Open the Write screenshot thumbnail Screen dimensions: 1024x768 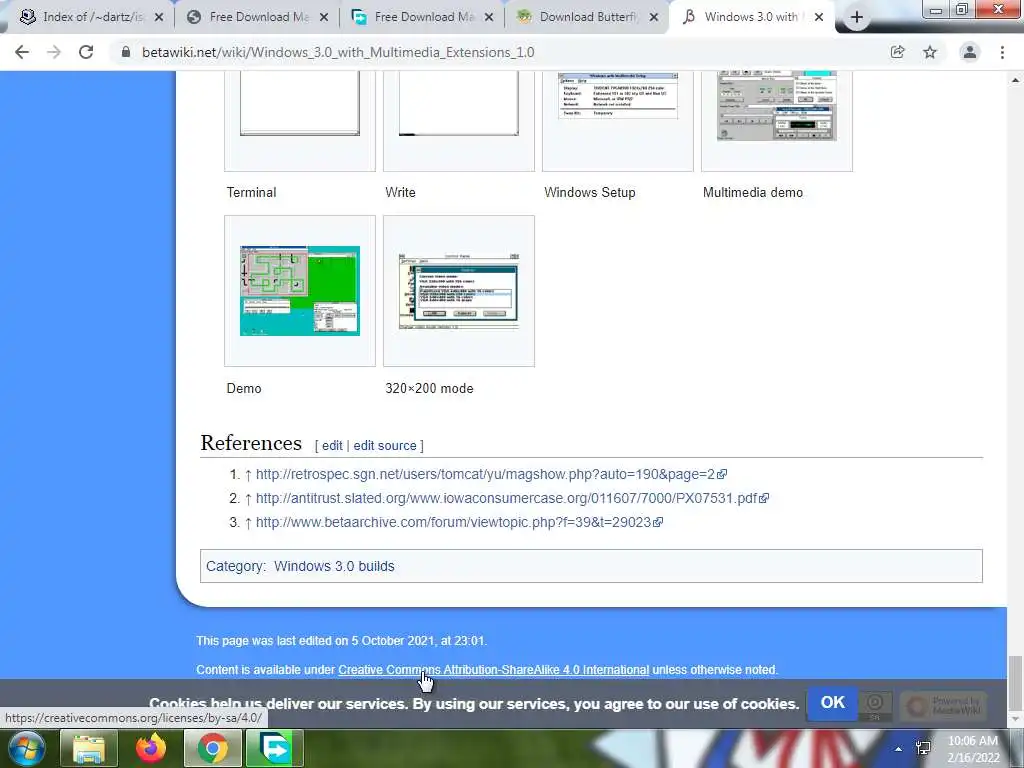click(458, 104)
